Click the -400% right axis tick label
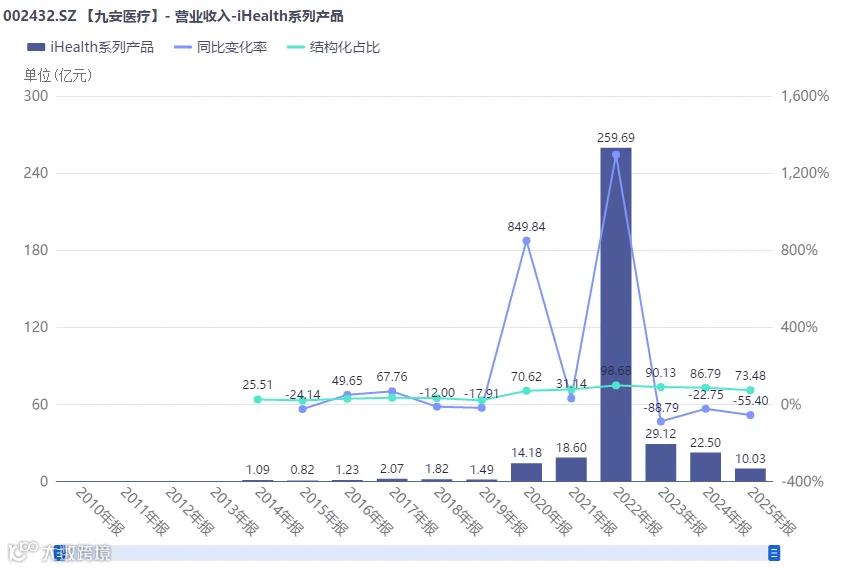 tap(802, 481)
